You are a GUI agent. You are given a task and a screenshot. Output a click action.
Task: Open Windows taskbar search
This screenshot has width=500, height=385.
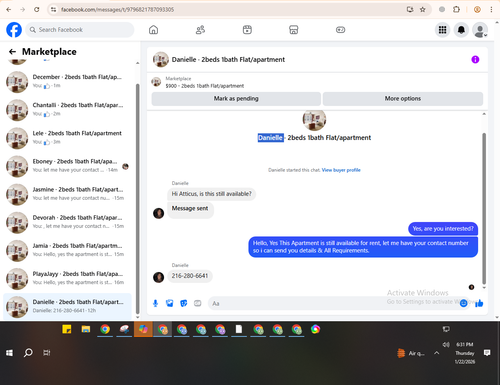(x=28, y=353)
